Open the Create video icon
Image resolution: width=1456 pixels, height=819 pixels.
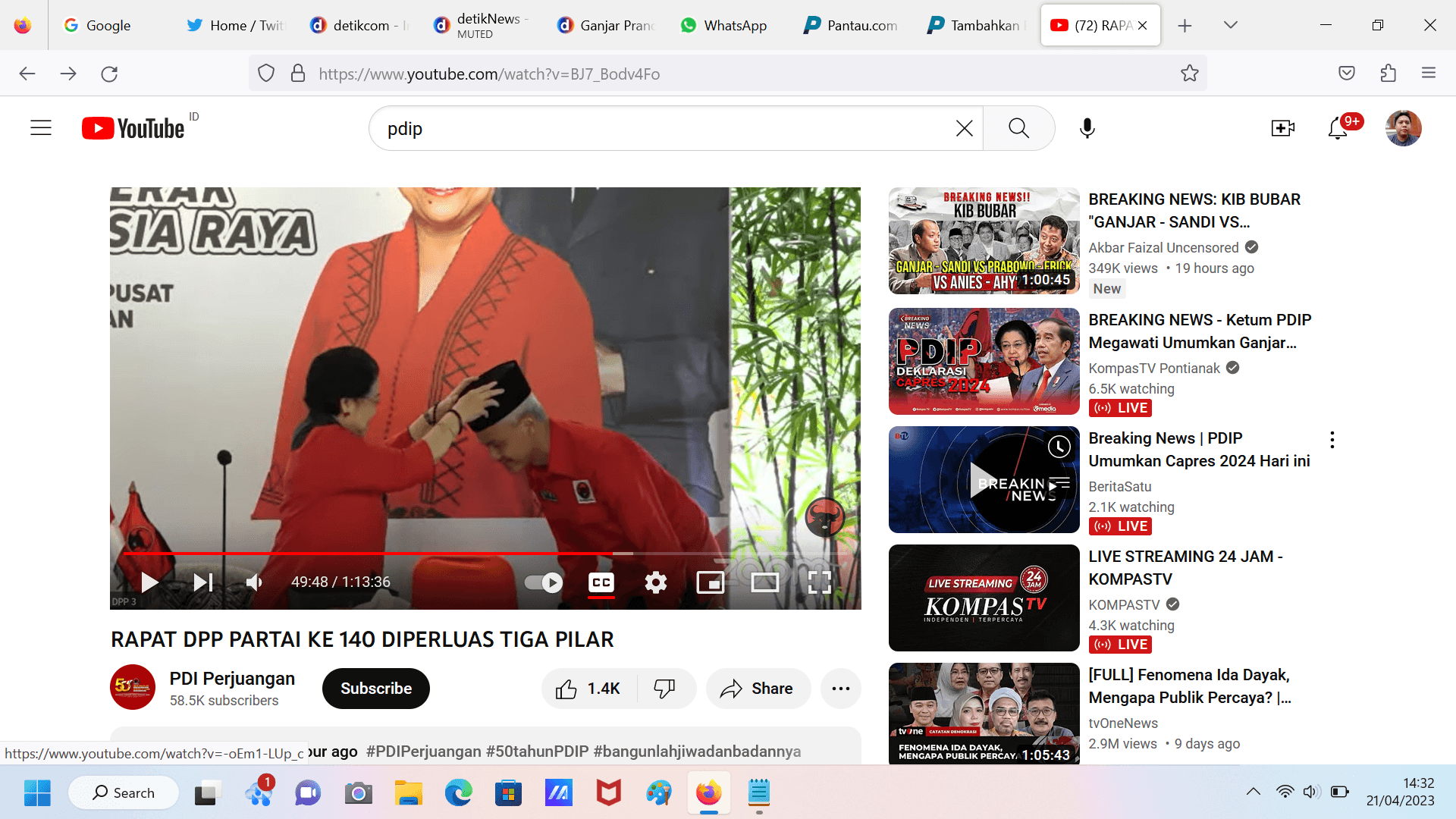(x=1282, y=128)
